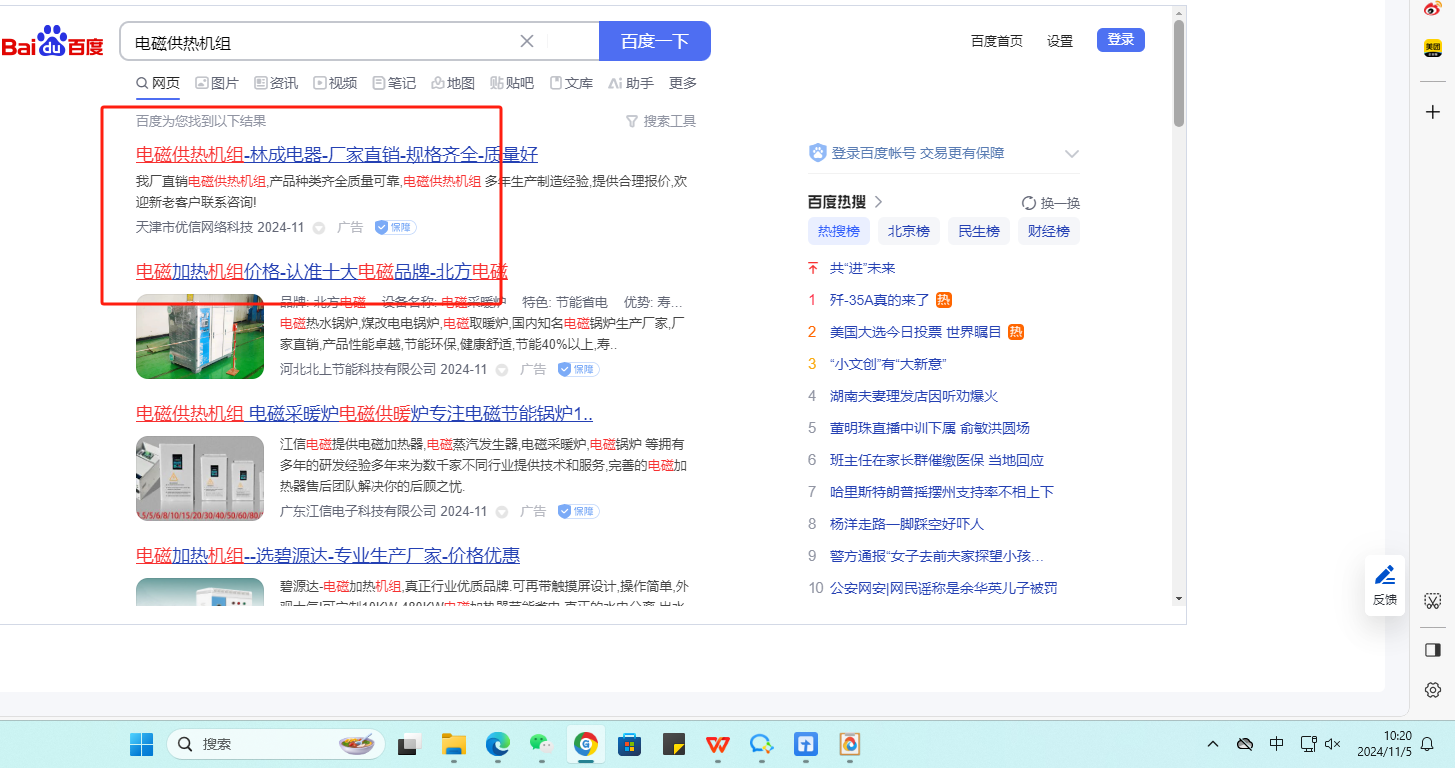
Task: Show hidden system tray icons
Action: coord(1213,744)
